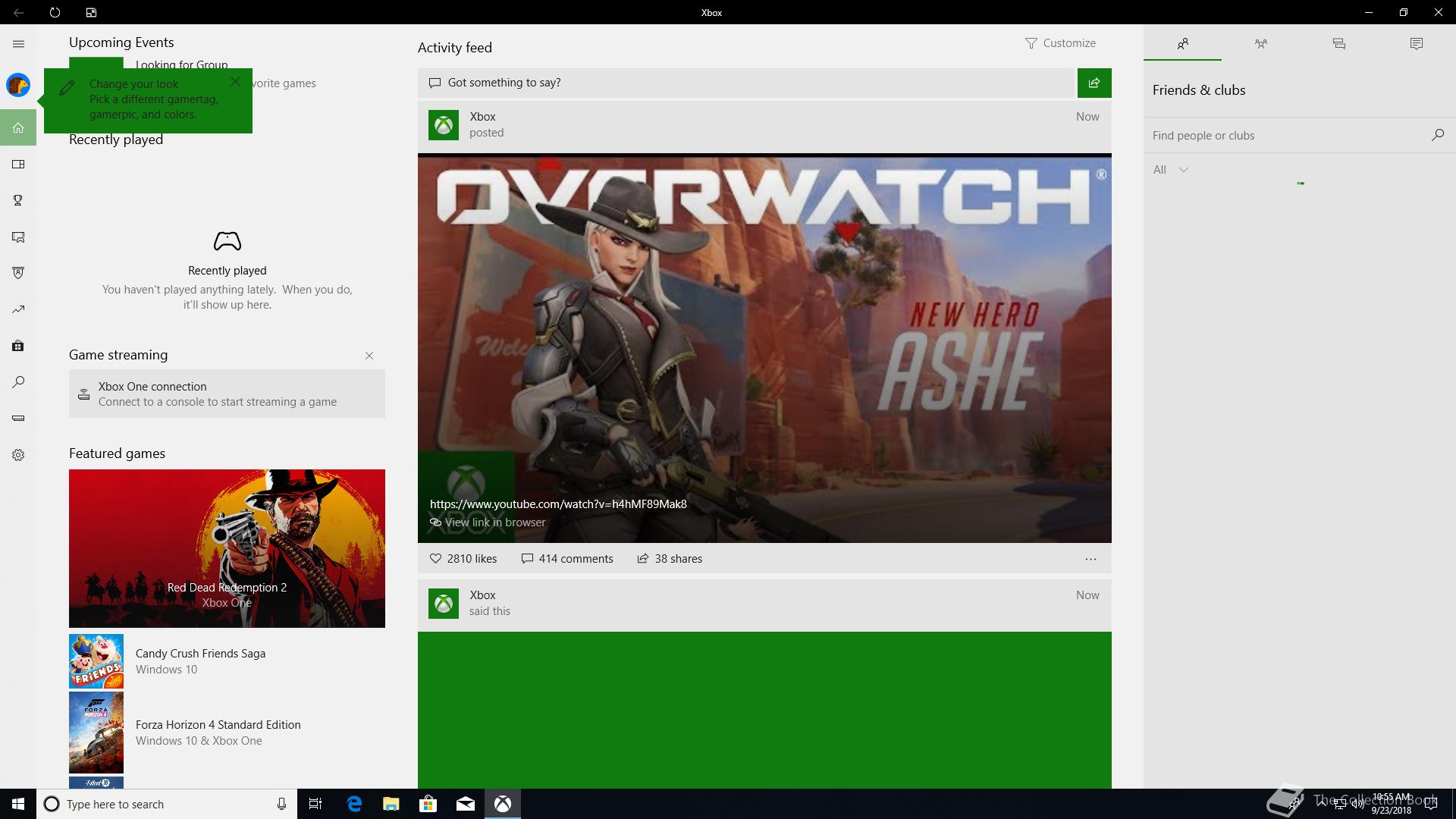Switch to the Parties tab

(x=1260, y=43)
